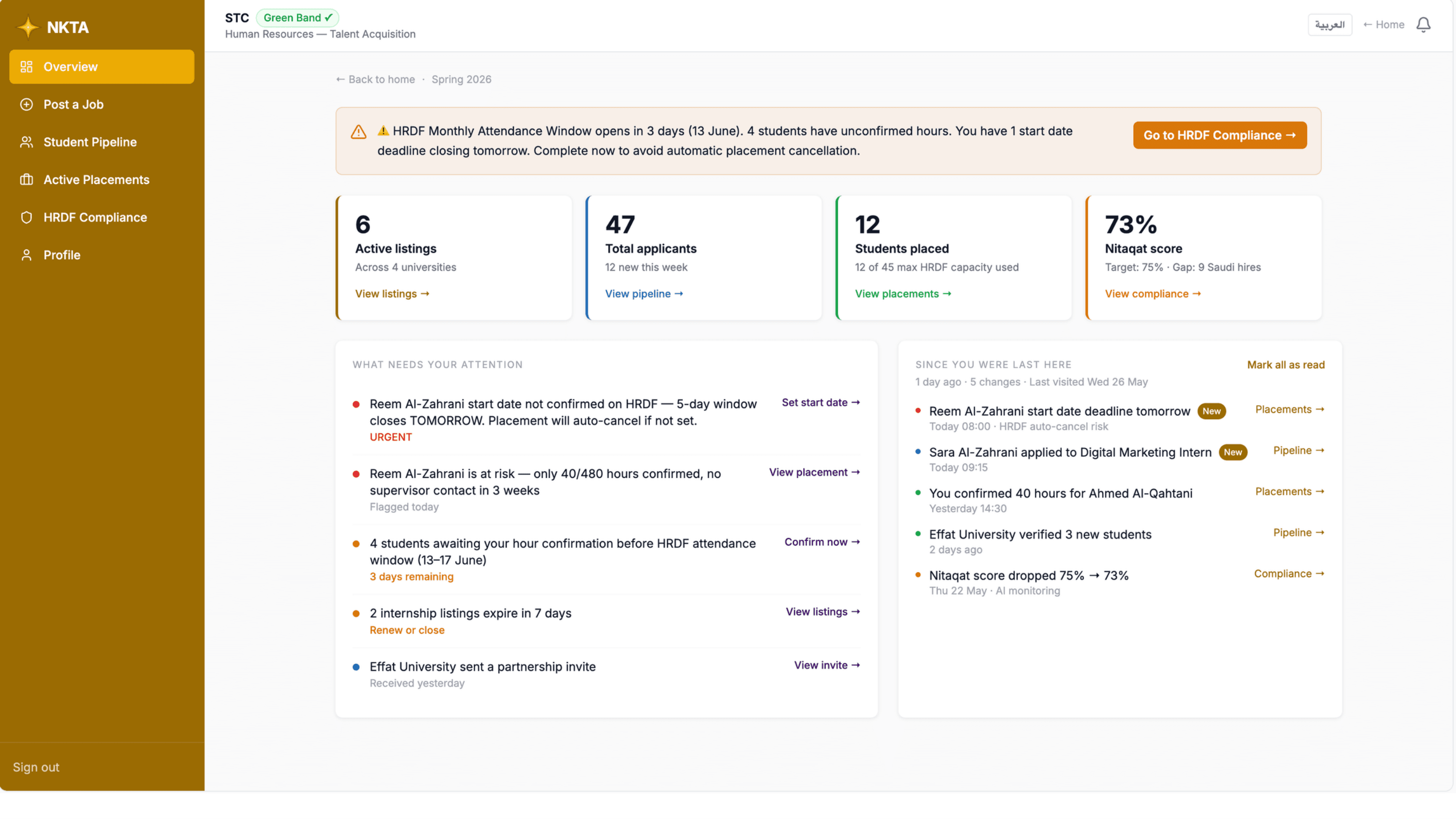Click '12 of 45 max HRDF capacity used' text
This screenshot has width=1456, height=819.
pos(937,267)
